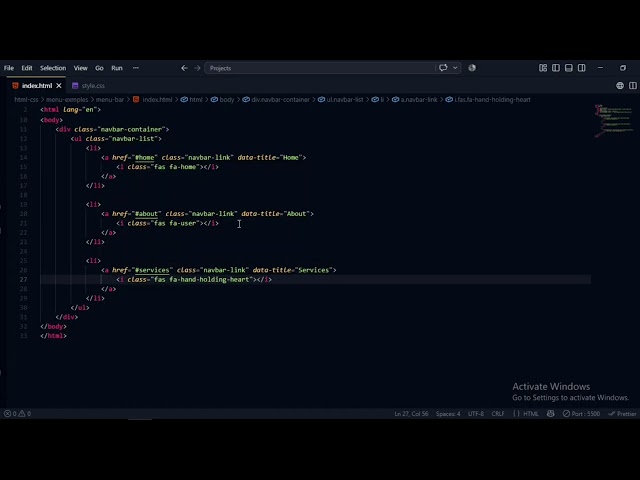Click the Prettier status item

click(x=622, y=413)
